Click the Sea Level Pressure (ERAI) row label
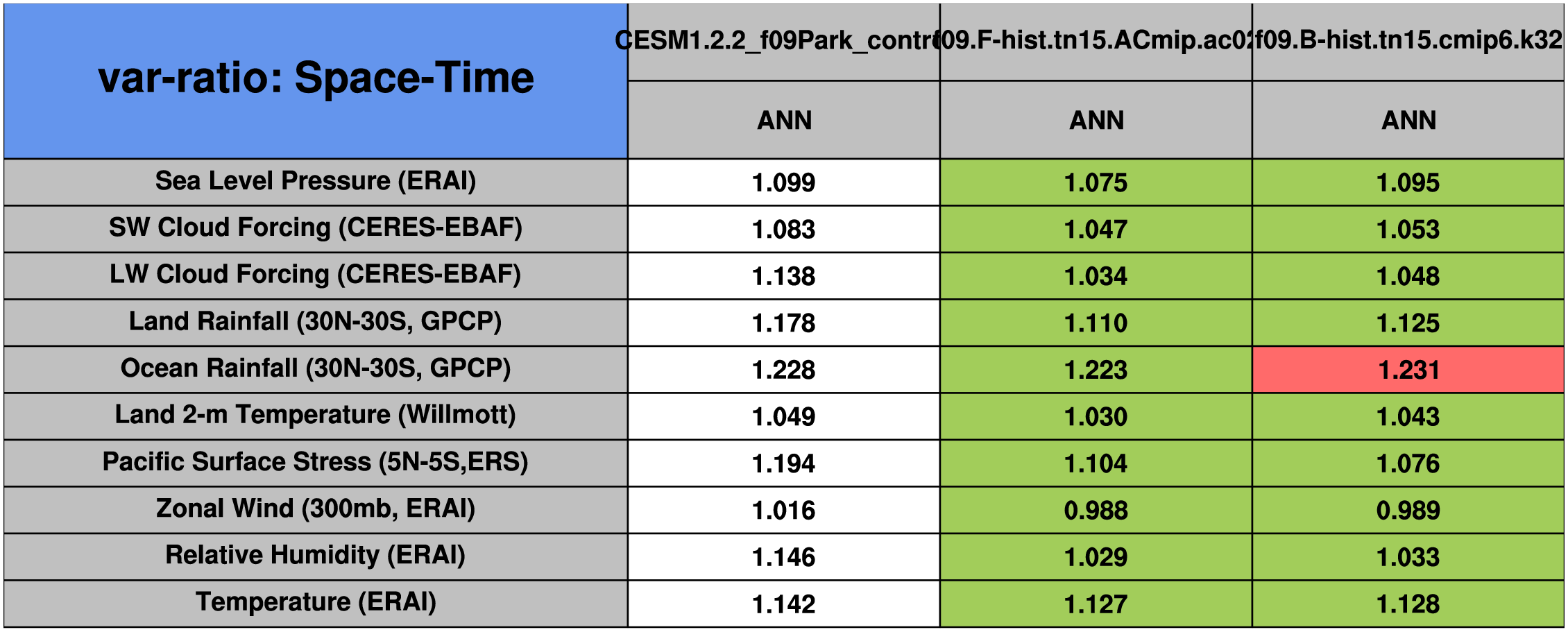1568x632 pixels. [316, 182]
